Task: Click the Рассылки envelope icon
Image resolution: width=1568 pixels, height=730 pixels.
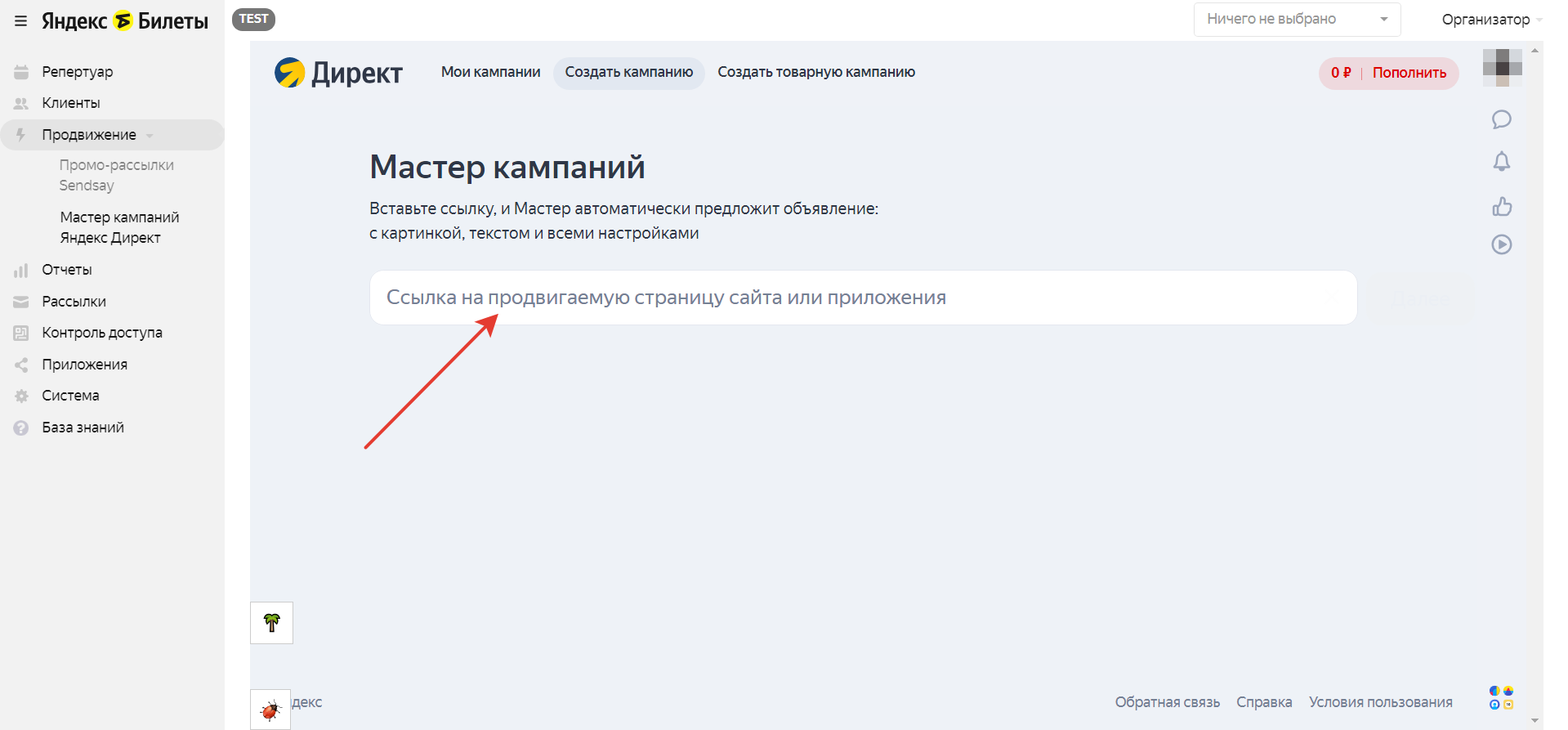Action: click(21, 302)
